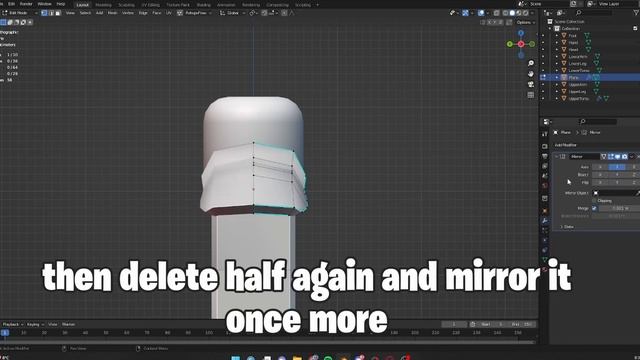Select wireframe viewport shading
The height and width of the screenshot is (360, 640).
click(506, 13)
